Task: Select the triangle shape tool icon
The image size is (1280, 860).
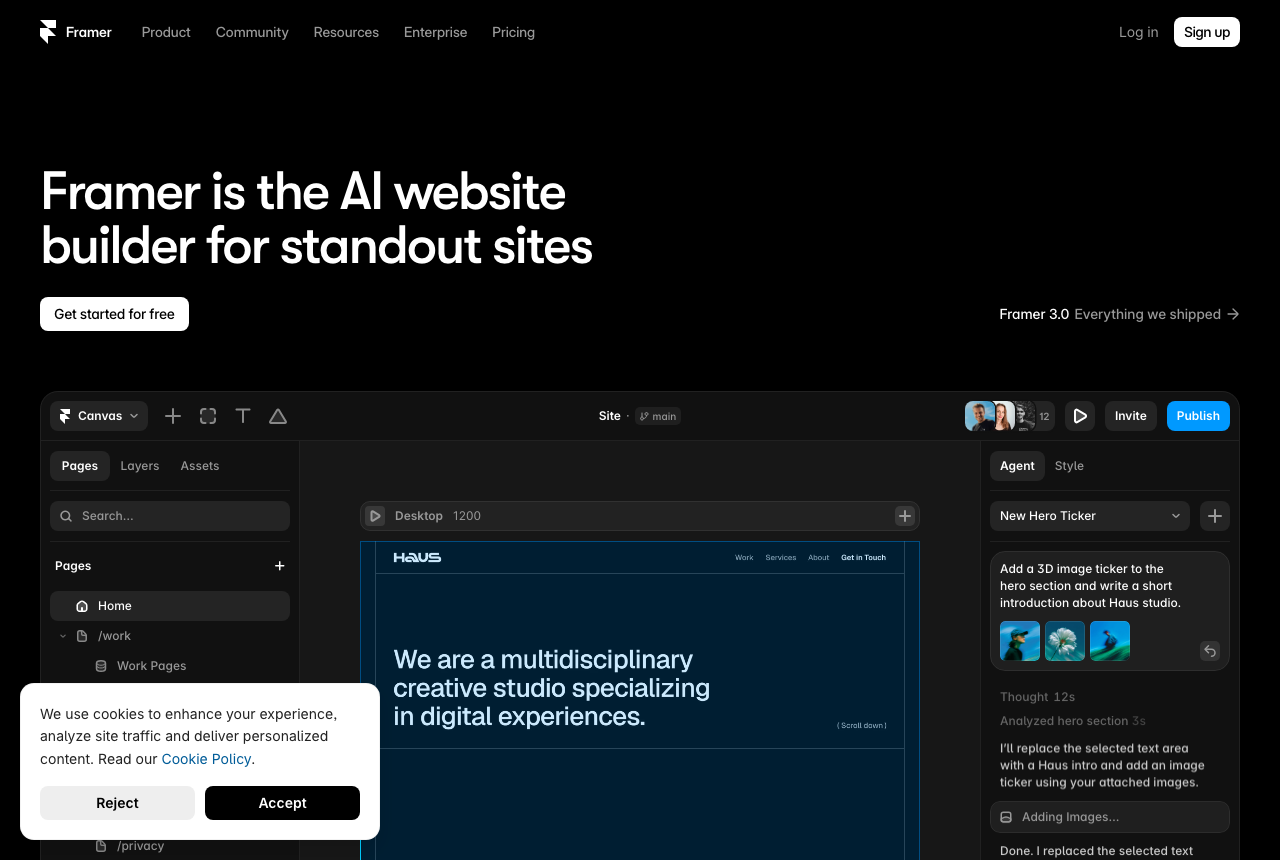Action: coord(278,416)
